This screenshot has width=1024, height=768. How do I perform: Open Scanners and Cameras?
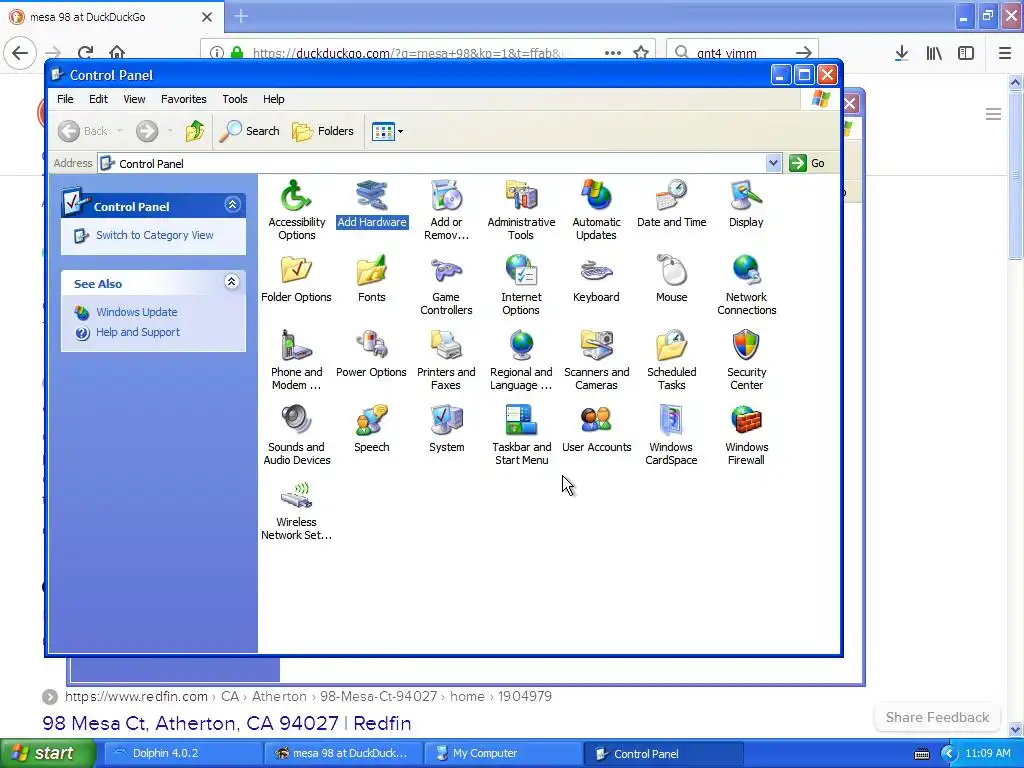(596, 360)
